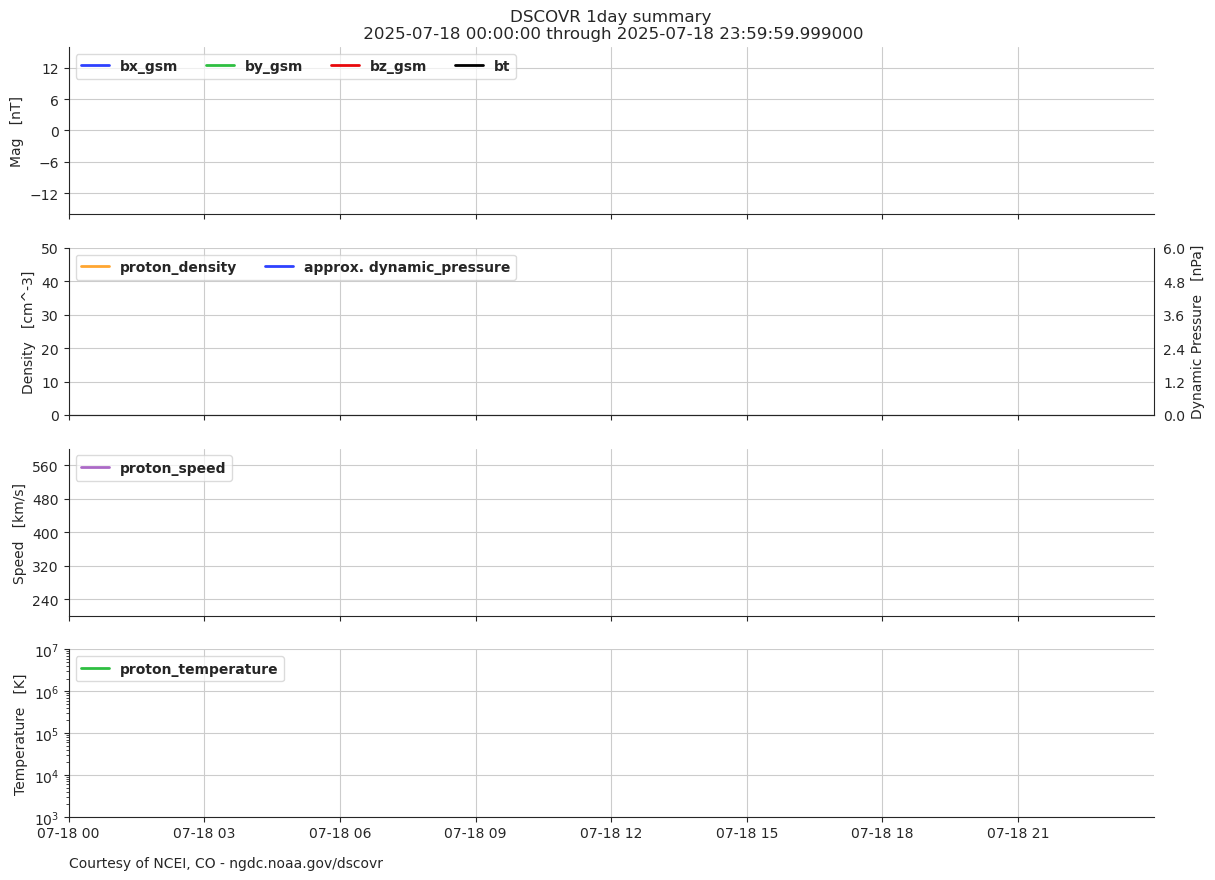Click the 07-18 21 time tick label
The width and height of the screenshot is (1215, 880).
(1018, 834)
